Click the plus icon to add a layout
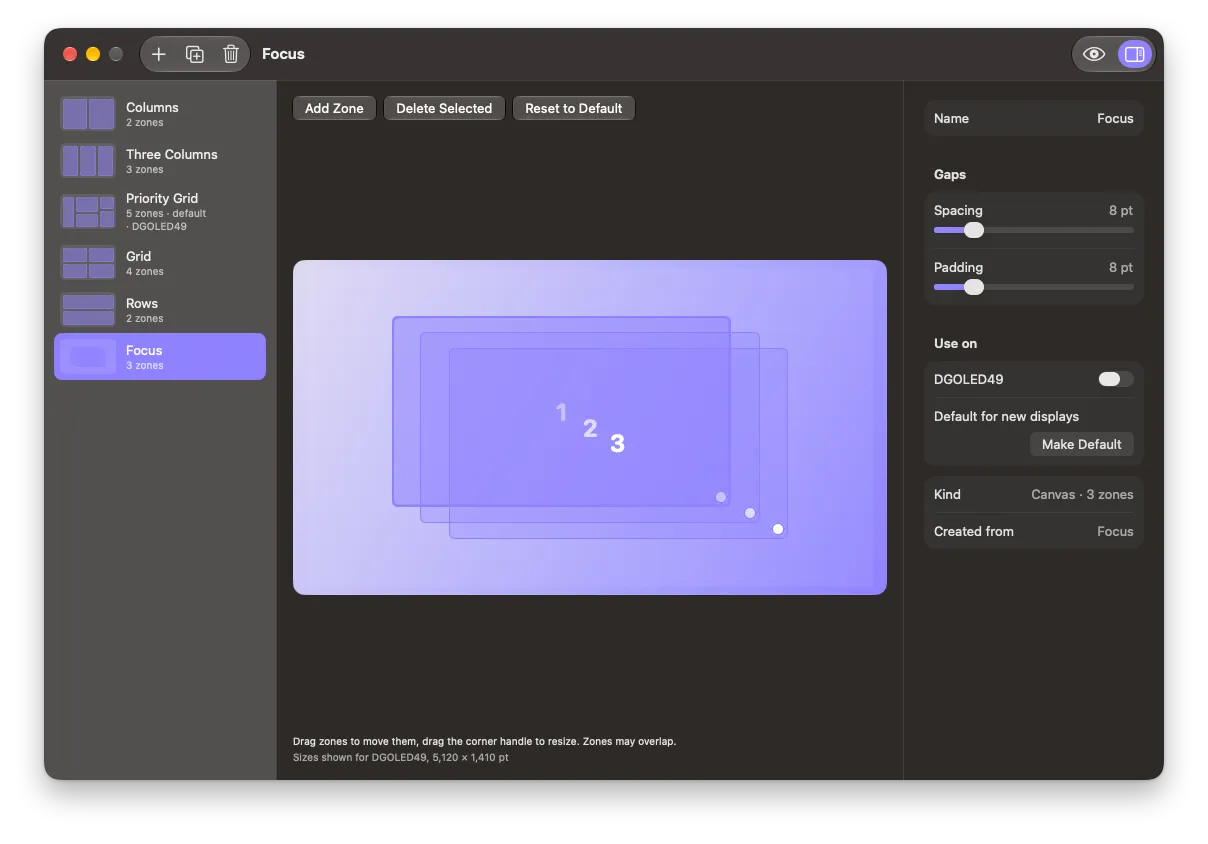 159,54
